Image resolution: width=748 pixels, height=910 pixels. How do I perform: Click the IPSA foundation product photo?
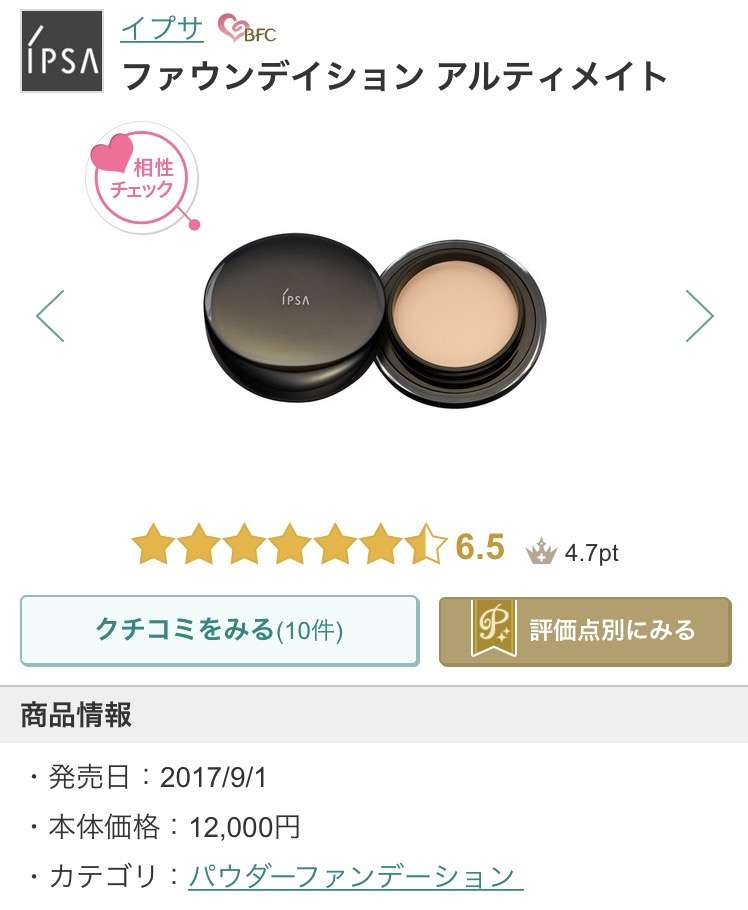tap(376, 320)
